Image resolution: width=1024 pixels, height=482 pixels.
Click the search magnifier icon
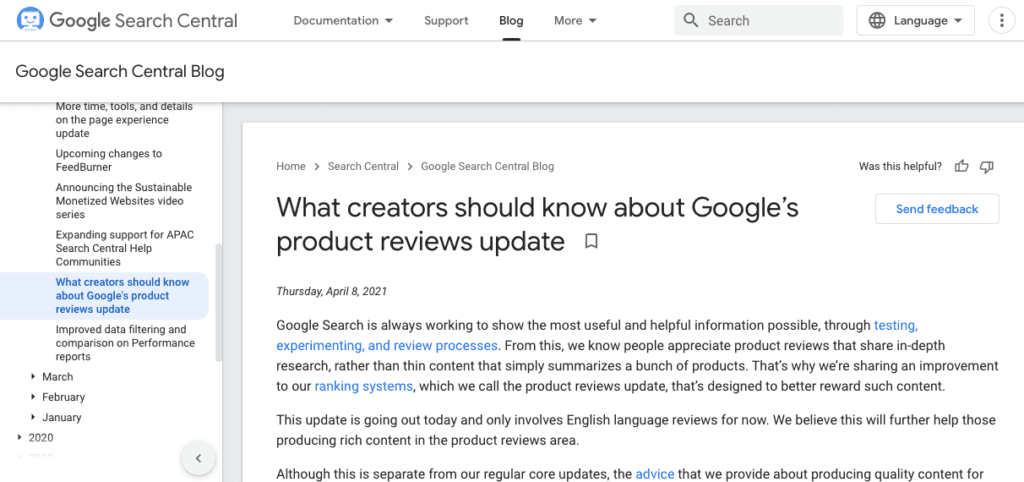tap(690, 20)
